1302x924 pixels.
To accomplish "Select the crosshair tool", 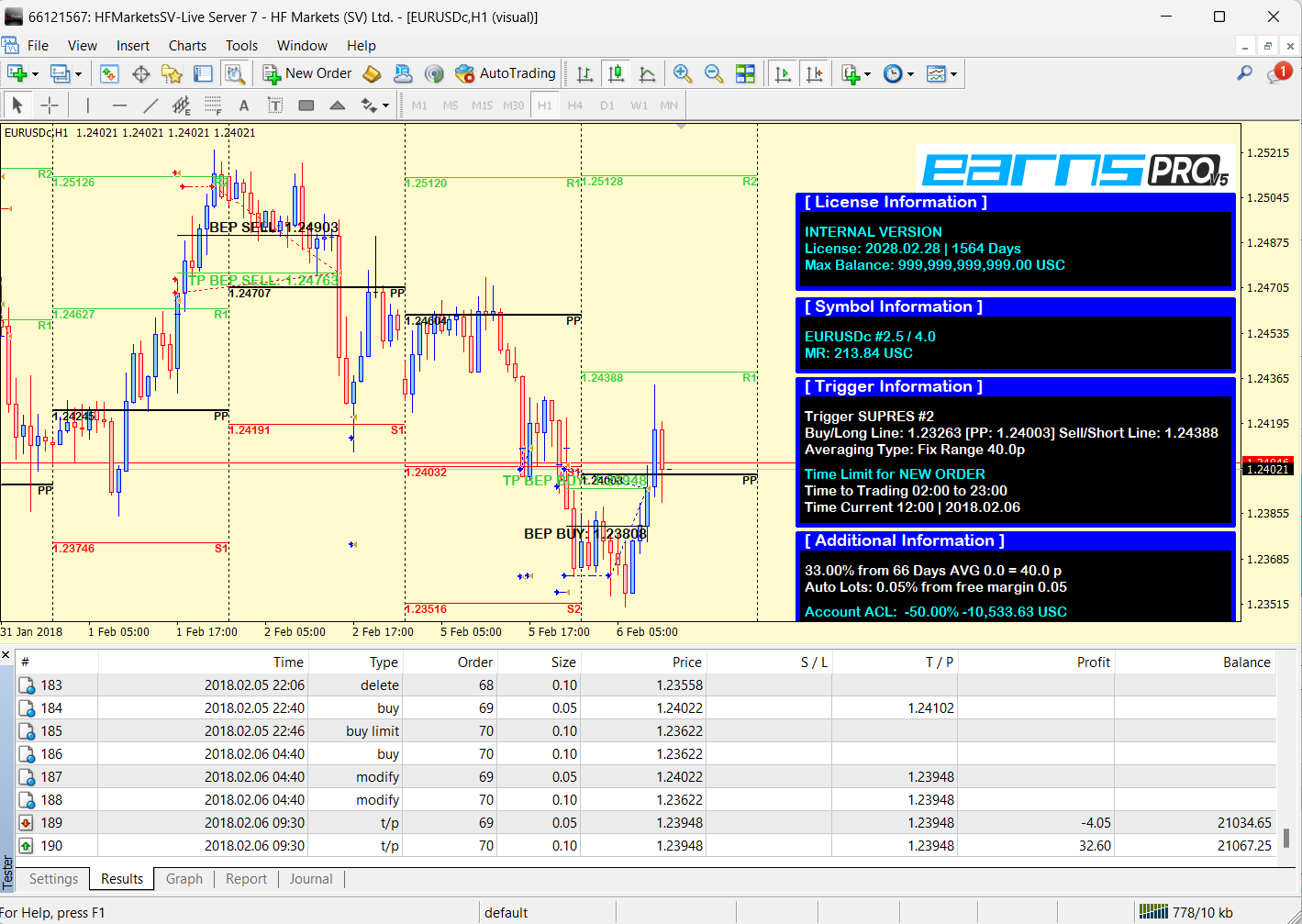I will coord(50,106).
